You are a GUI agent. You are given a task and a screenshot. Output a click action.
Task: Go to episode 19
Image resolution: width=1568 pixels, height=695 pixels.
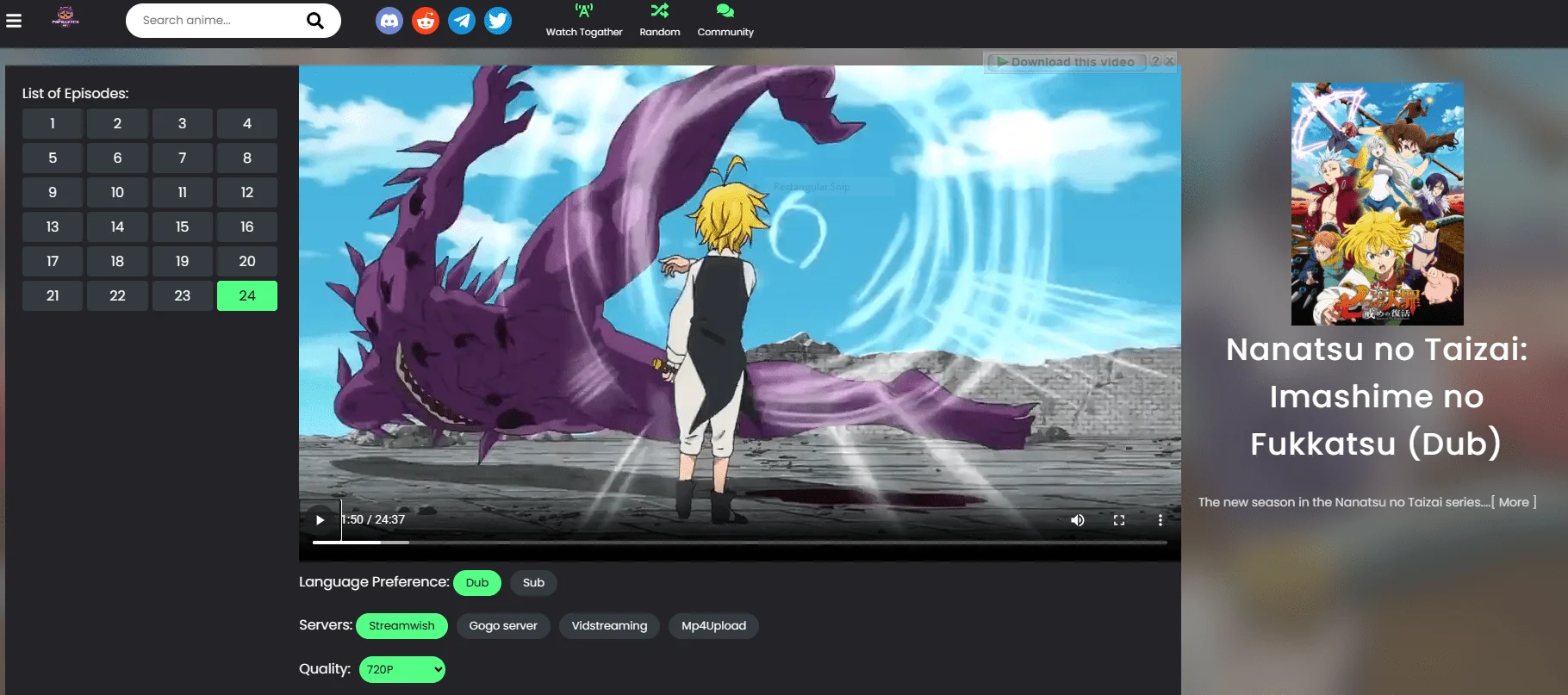coord(183,262)
